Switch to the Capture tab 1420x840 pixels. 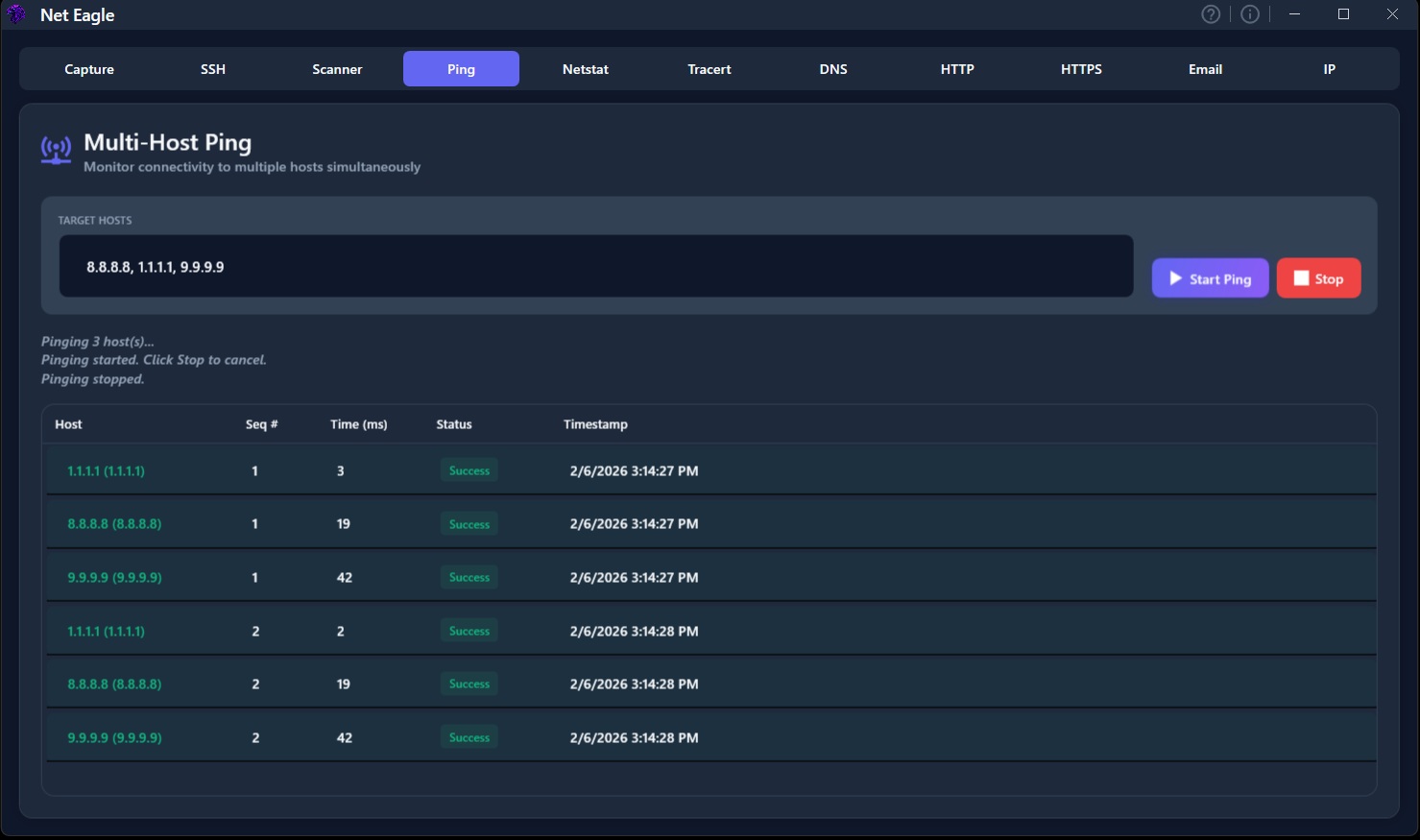tap(88, 68)
